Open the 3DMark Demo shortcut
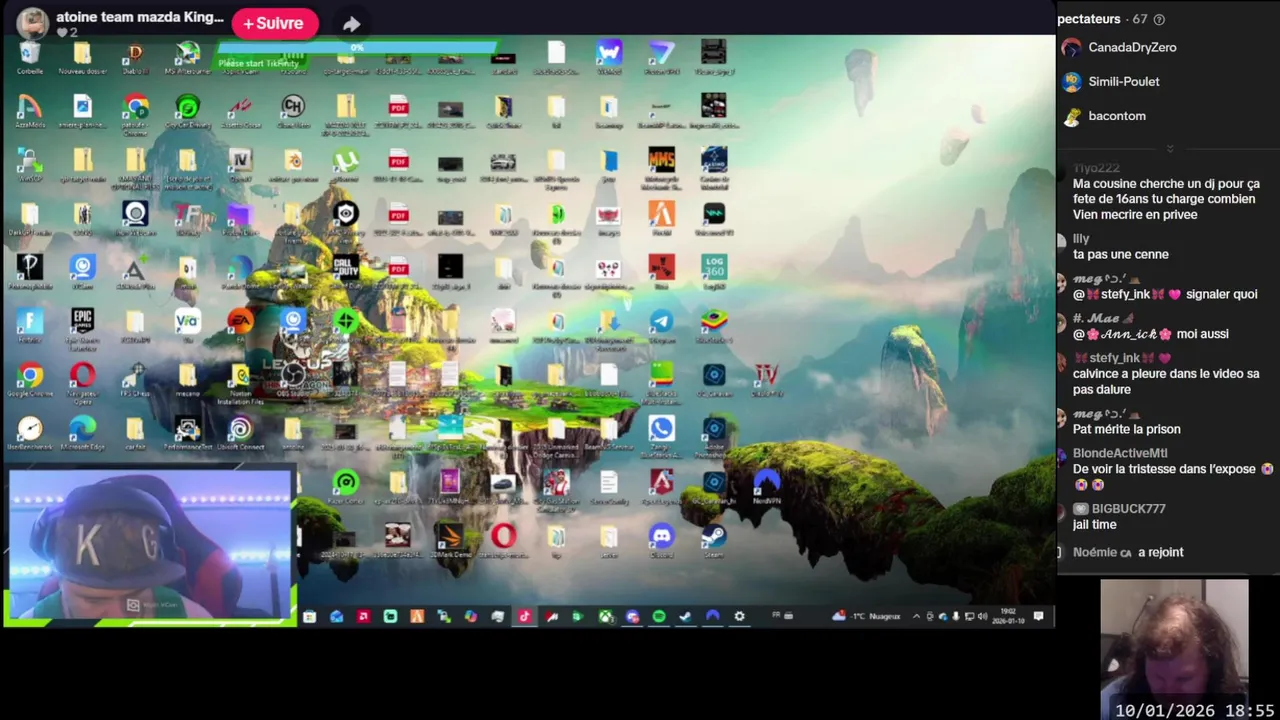The height and width of the screenshot is (720, 1280). tap(450, 542)
